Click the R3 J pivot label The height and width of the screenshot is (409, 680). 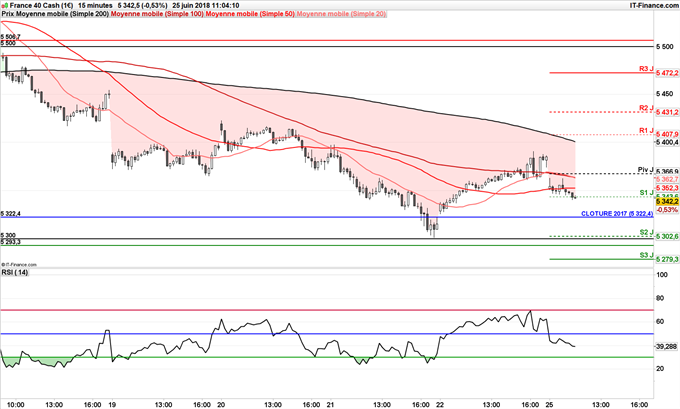(x=646, y=69)
